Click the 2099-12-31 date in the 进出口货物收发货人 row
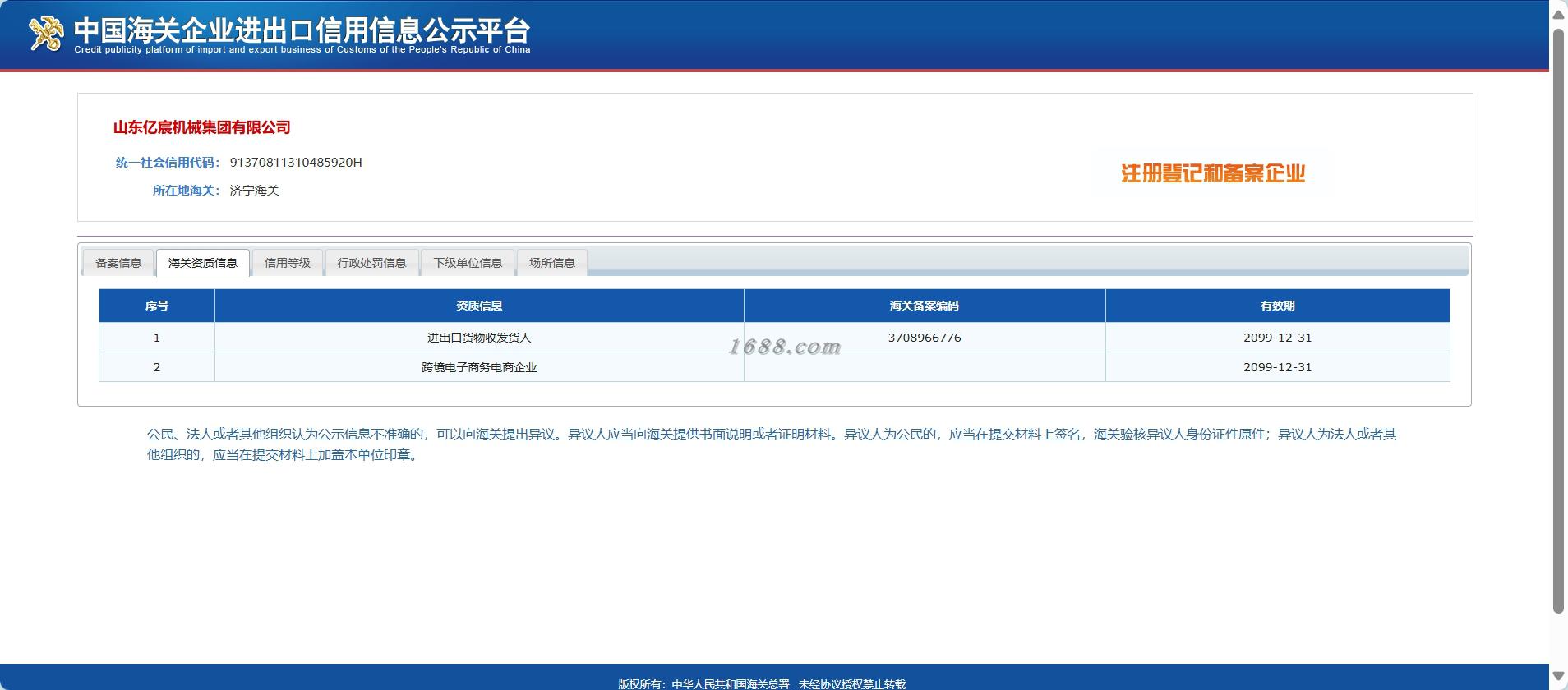 (1278, 338)
